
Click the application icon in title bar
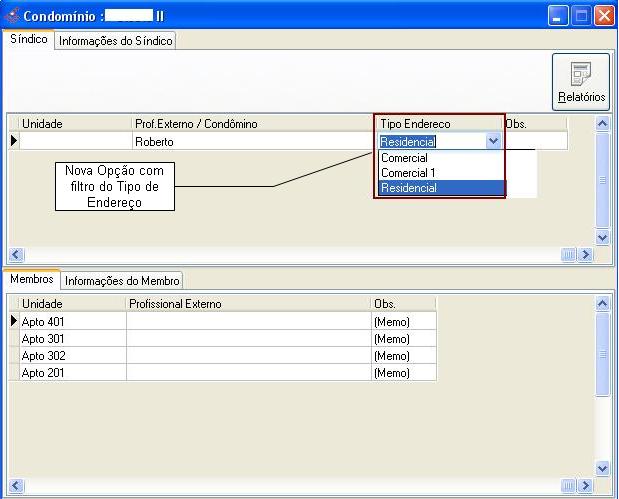pyautogui.click(x=12, y=16)
